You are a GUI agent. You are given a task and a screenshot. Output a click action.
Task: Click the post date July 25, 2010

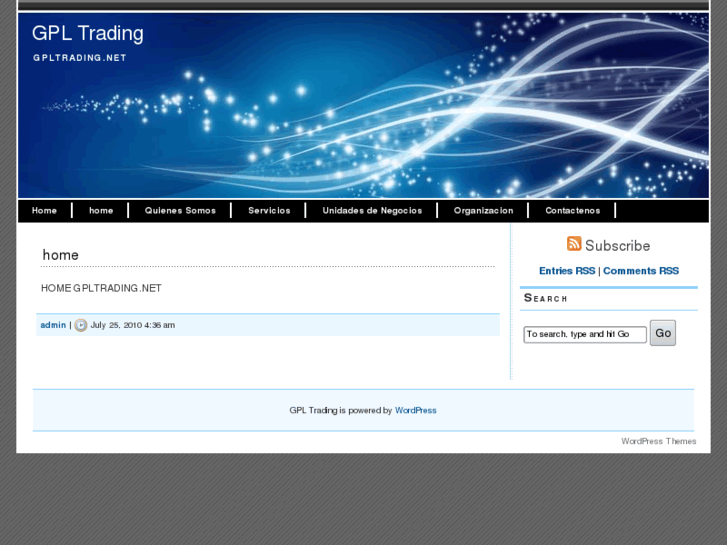tap(133, 325)
